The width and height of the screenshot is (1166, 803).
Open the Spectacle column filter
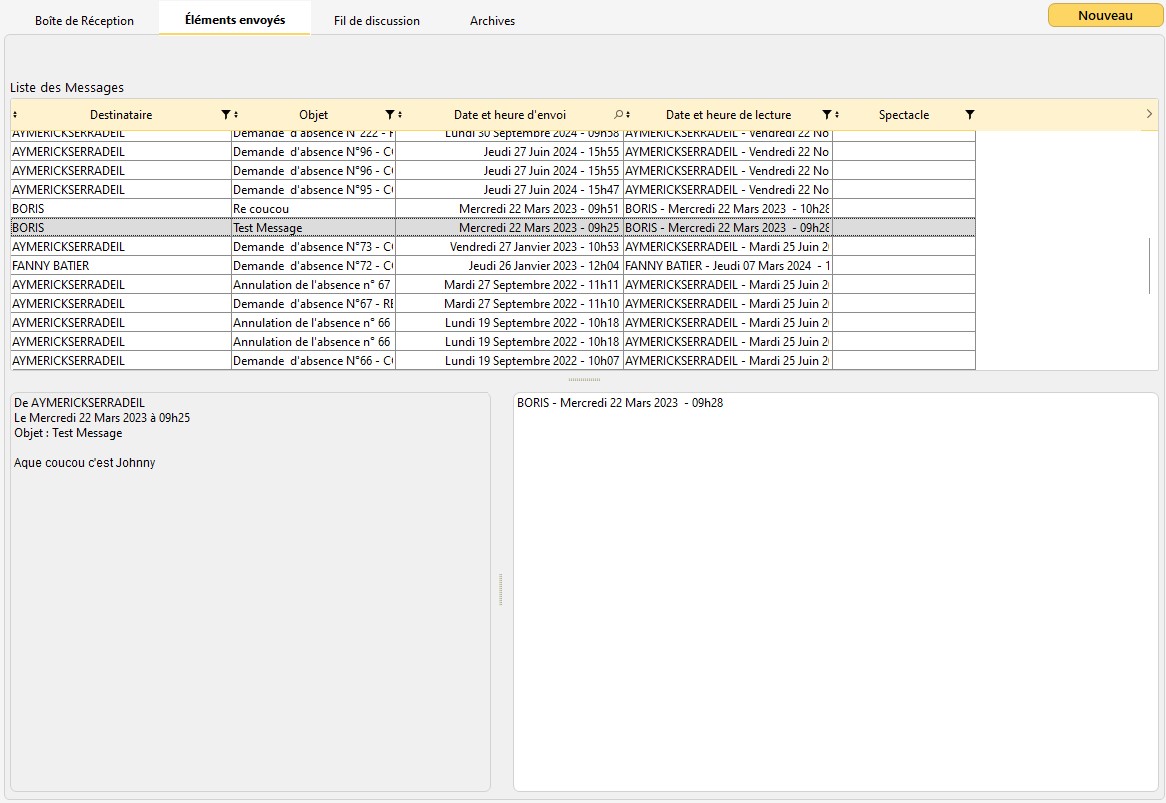pos(969,115)
